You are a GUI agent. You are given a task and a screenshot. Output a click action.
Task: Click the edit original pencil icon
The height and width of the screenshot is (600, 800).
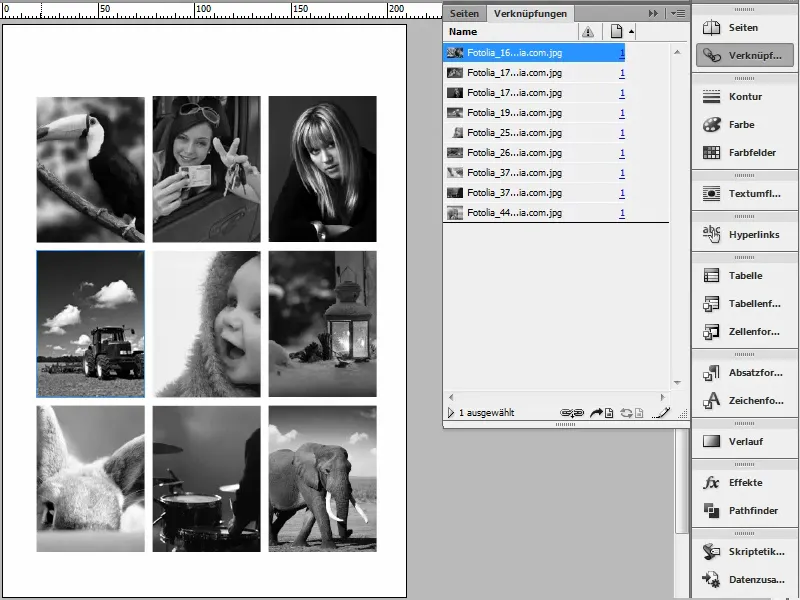[x=661, y=413]
